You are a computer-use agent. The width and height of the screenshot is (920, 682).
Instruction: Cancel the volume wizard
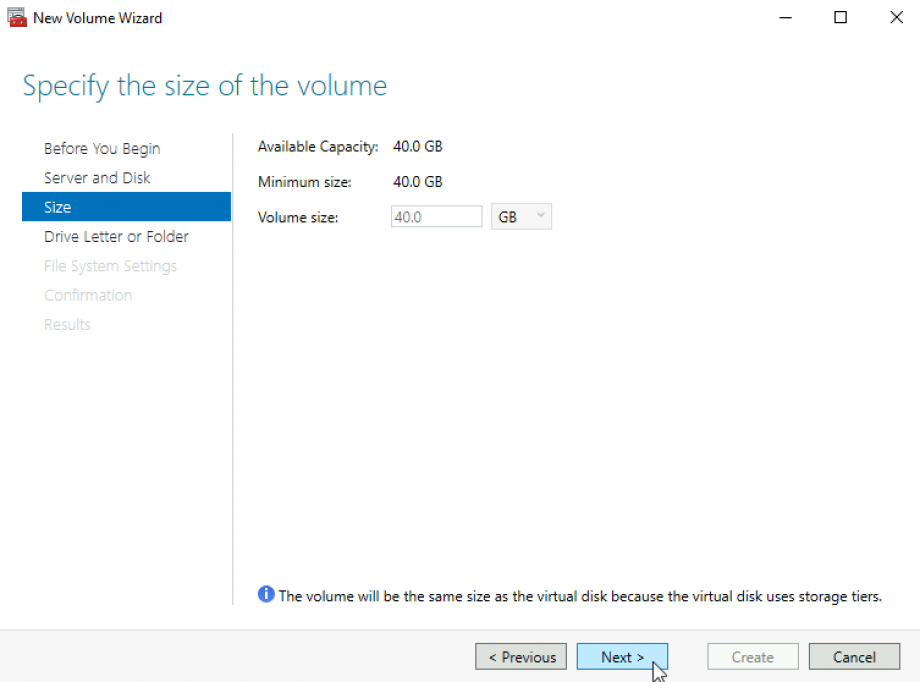coord(854,657)
